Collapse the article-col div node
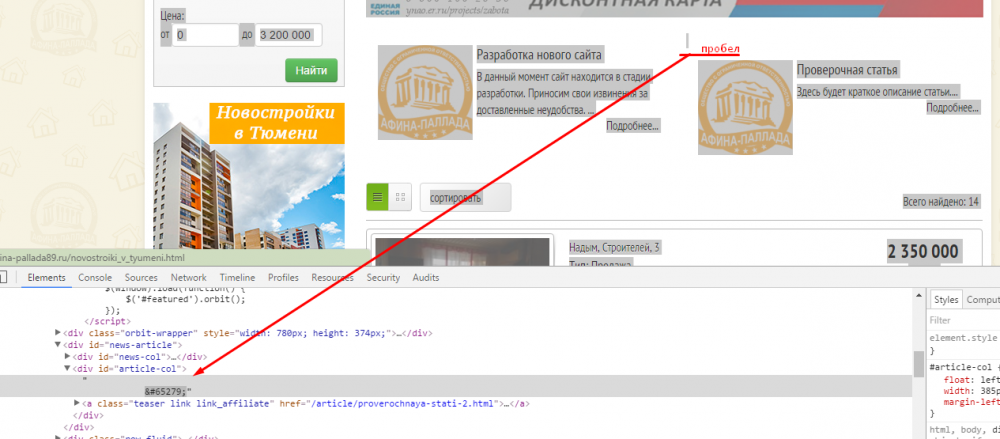Screen dimensions: 1000x439 67,368
